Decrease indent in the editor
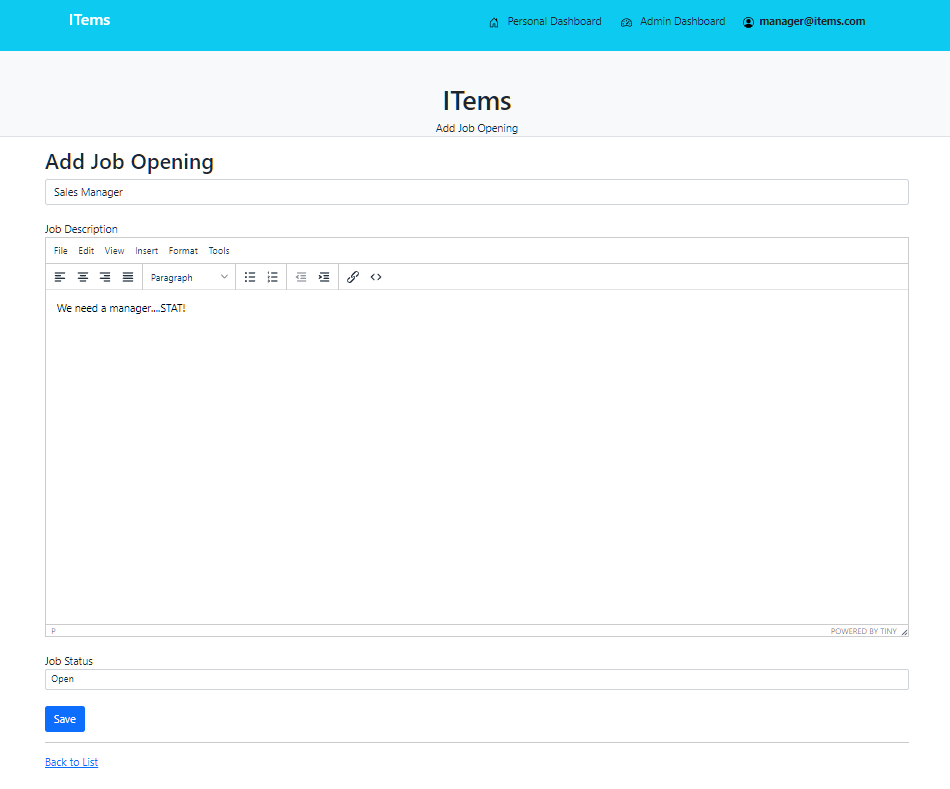Screen dimensions: 950x789 click(301, 277)
